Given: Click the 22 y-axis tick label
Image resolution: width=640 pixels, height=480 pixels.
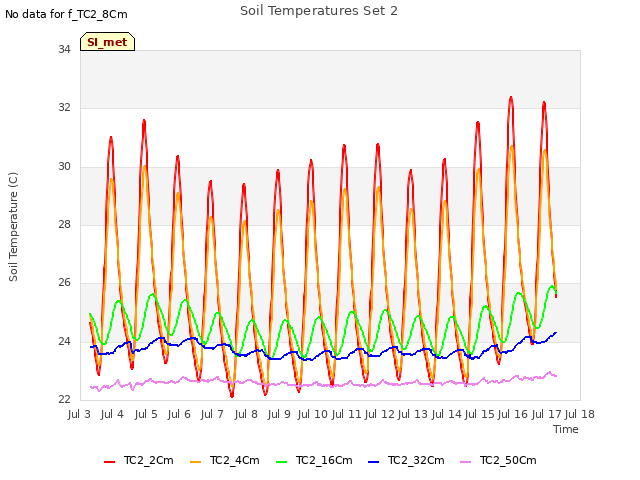Looking at the screenshot, I should click(x=64, y=399).
